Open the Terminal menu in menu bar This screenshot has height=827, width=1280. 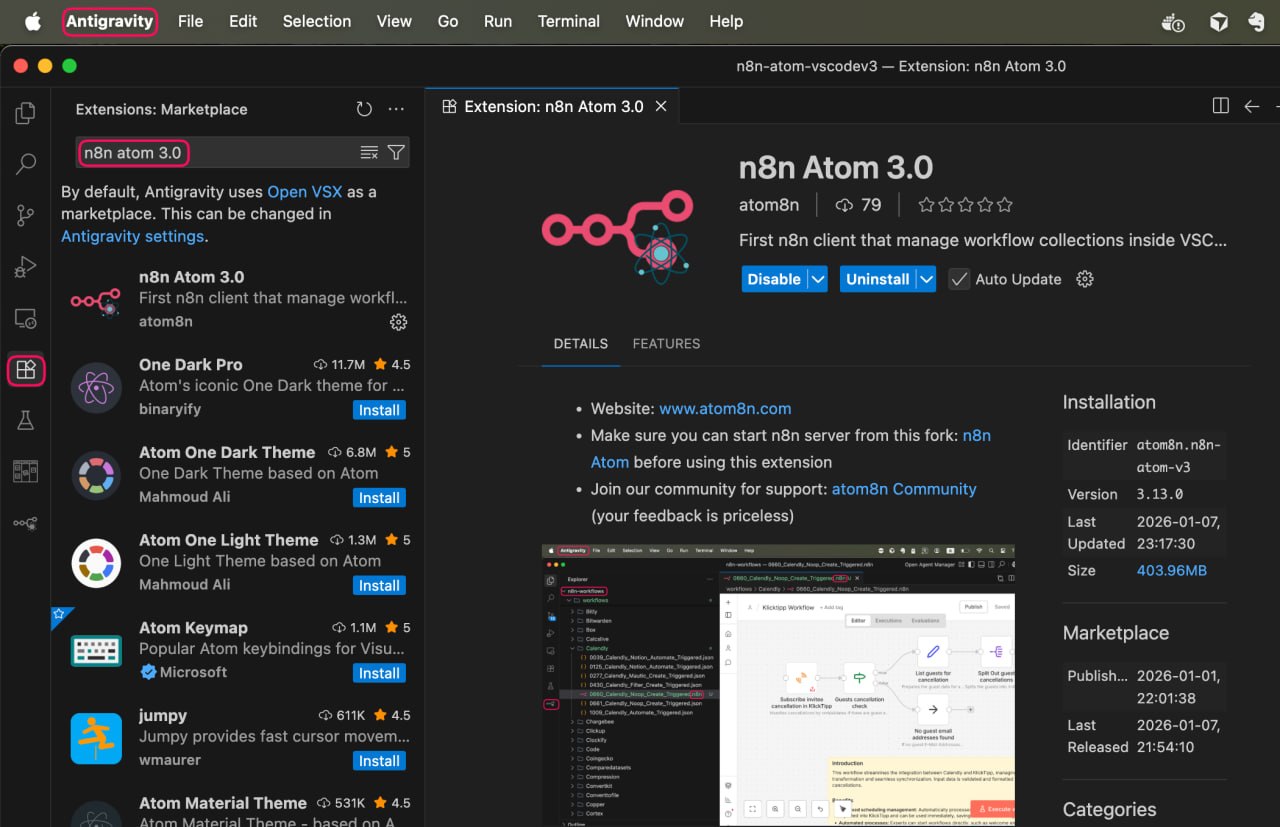(568, 21)
